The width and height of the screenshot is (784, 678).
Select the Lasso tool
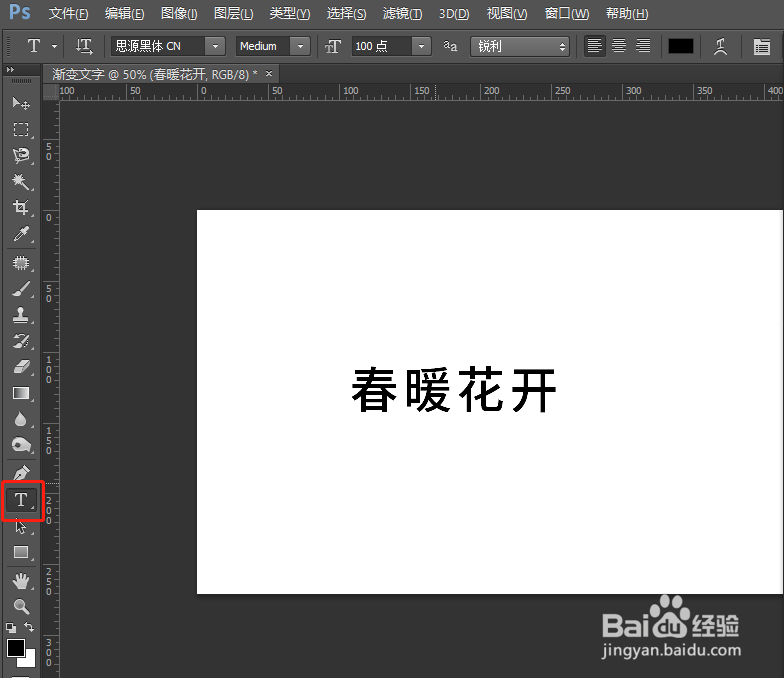pos(20,156)
